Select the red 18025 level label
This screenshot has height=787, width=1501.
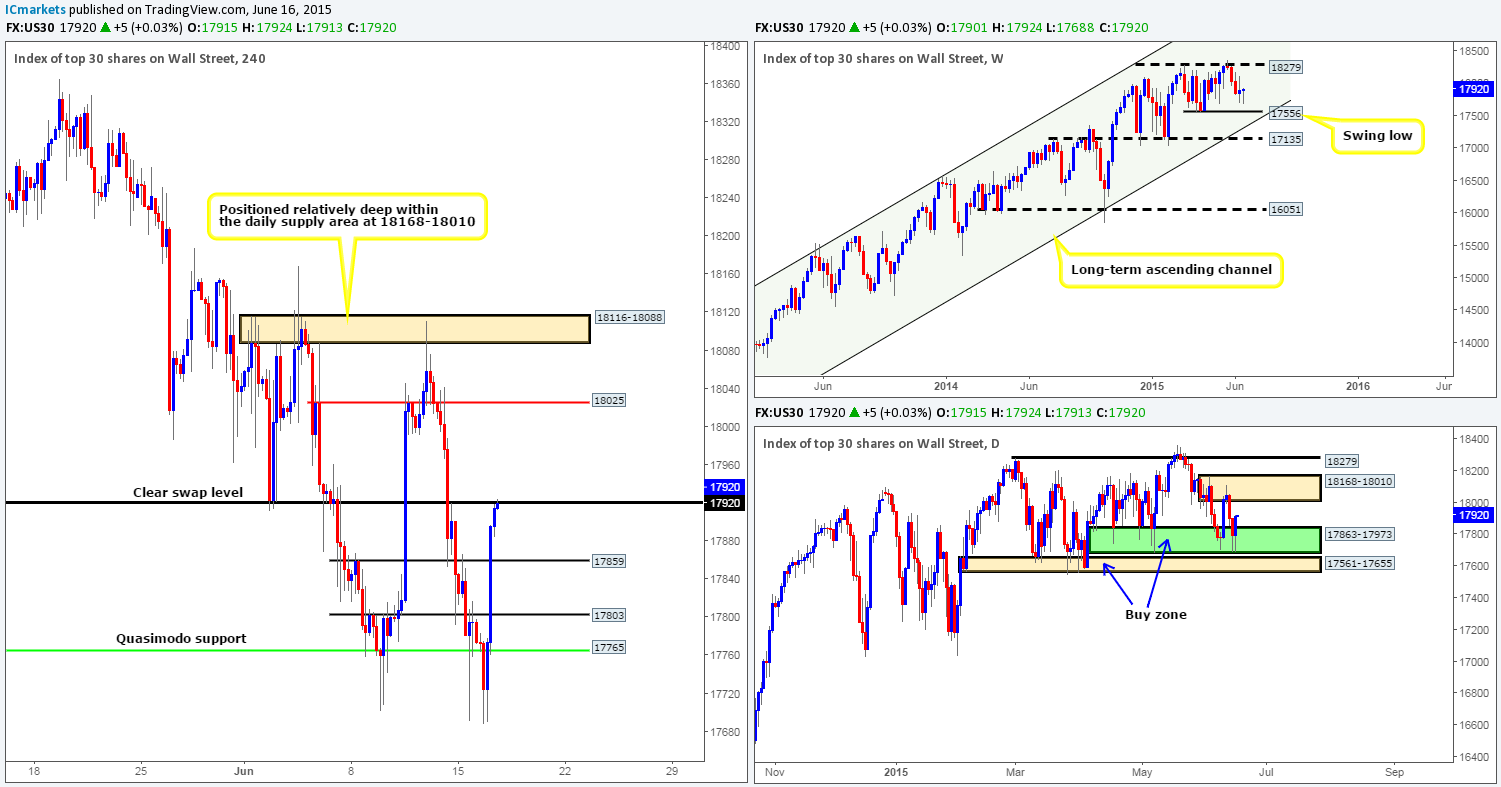click(x=610, y=401)
